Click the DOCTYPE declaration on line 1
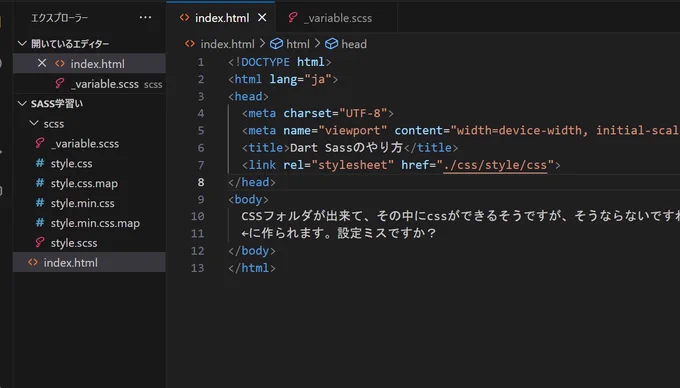The width and height of the screenshot is (680, 388). (x=279, y=62)
